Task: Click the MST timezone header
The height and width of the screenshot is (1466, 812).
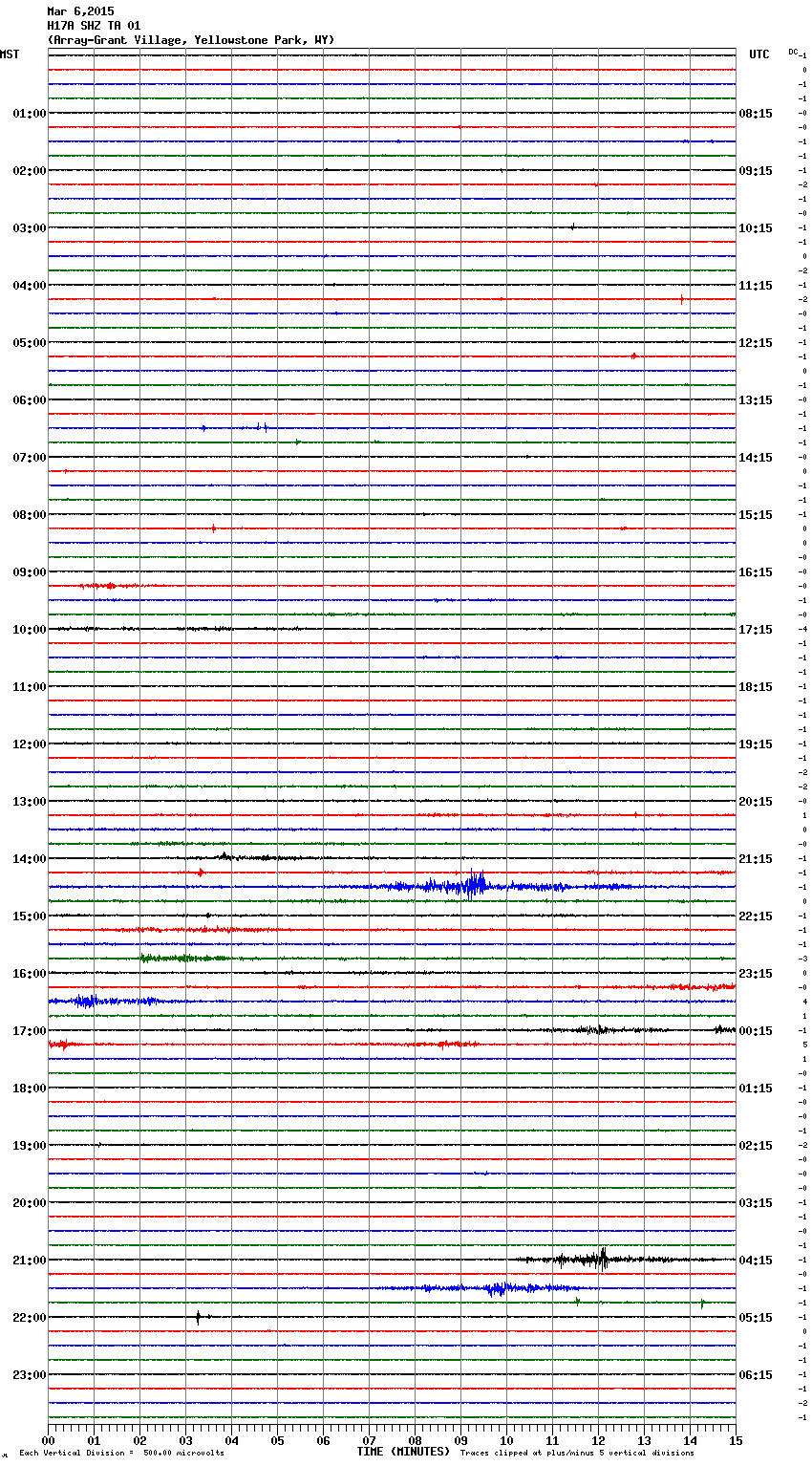Action: [10, 54]
